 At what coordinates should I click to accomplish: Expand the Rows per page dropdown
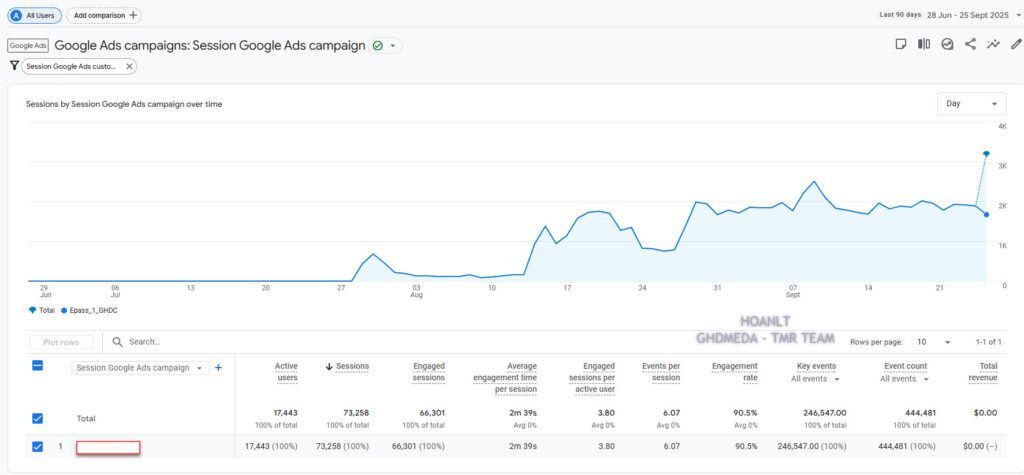[933, 341]
